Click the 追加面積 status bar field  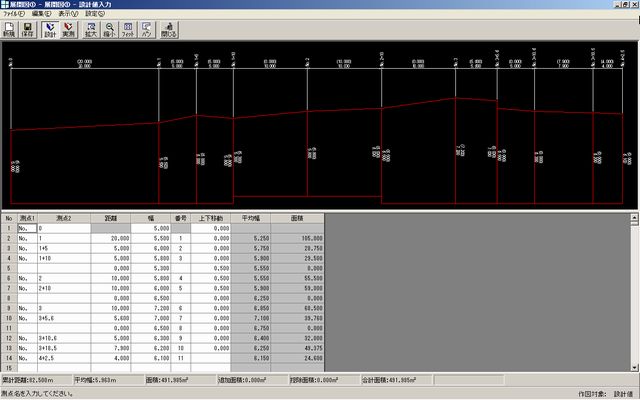pyautogui.click(x=252, y=380)
